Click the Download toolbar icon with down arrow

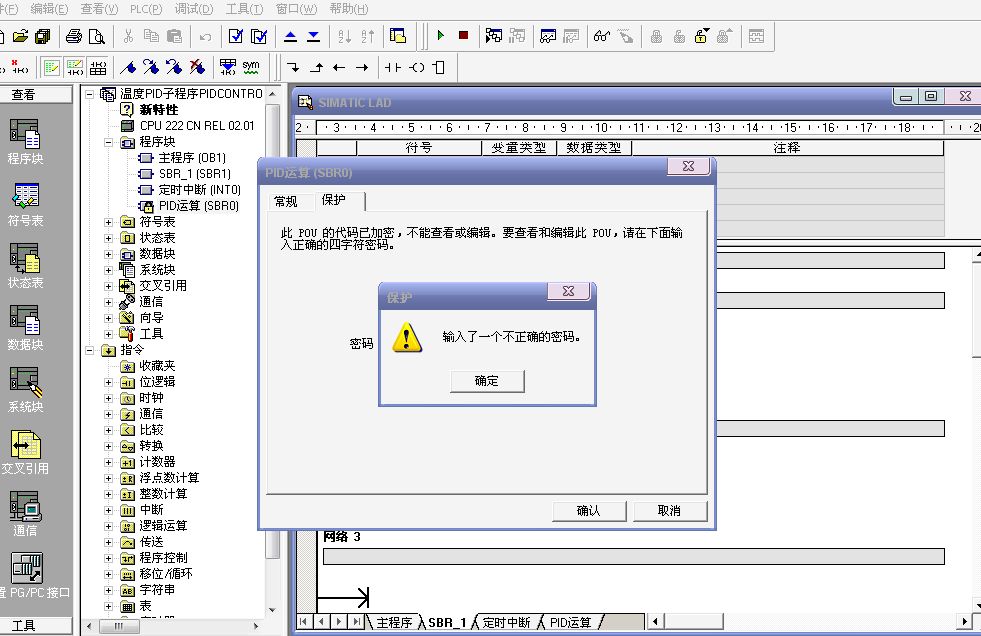tap(313, 36)
